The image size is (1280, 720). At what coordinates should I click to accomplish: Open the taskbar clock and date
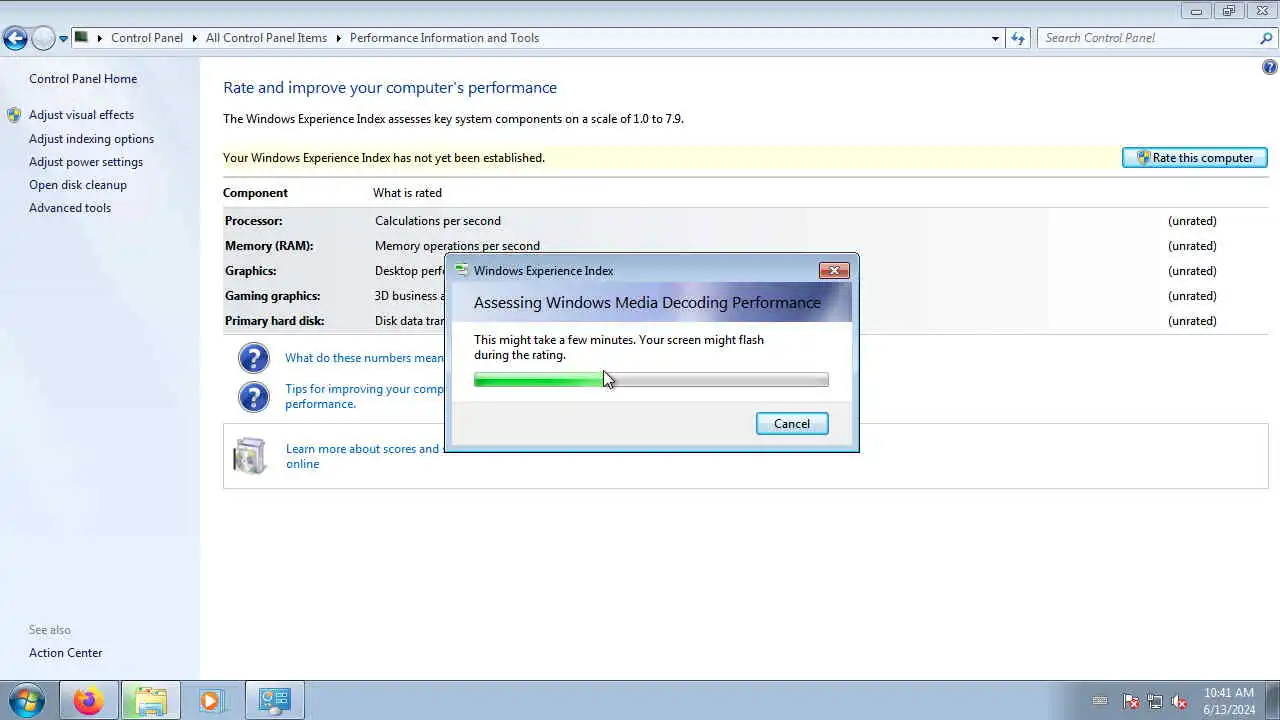pyautogui.click(x=1229, y=701)
